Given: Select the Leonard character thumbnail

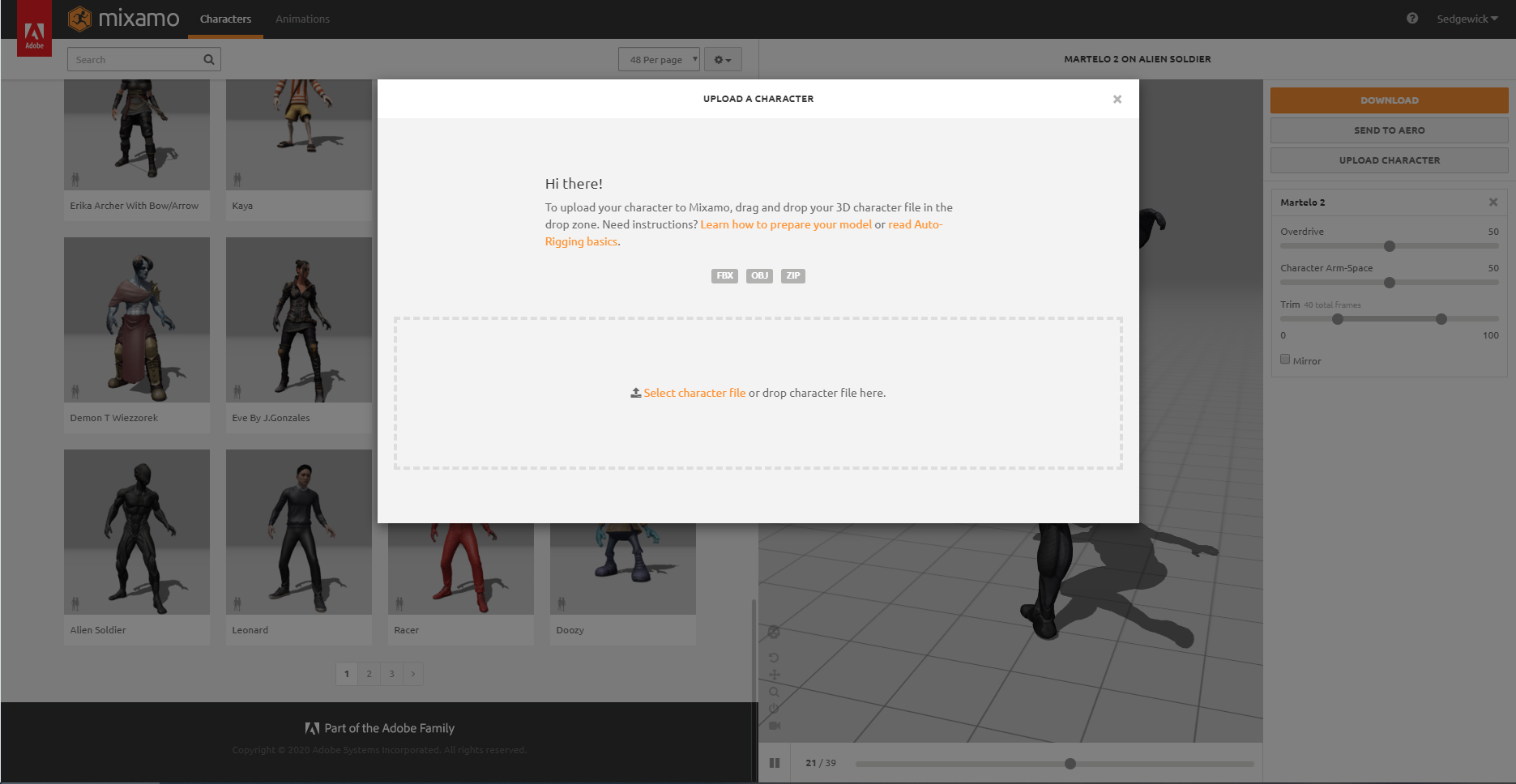Looking at the screenshot, I should point(299,532).
